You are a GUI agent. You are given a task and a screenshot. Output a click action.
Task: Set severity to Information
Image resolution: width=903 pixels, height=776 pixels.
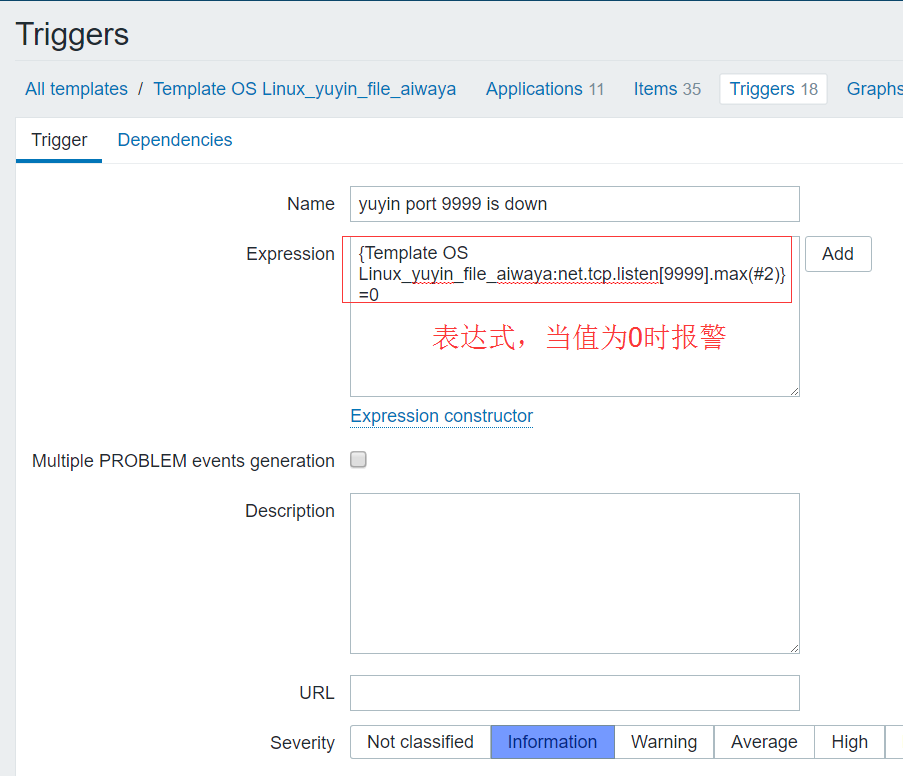click(552, 742)
